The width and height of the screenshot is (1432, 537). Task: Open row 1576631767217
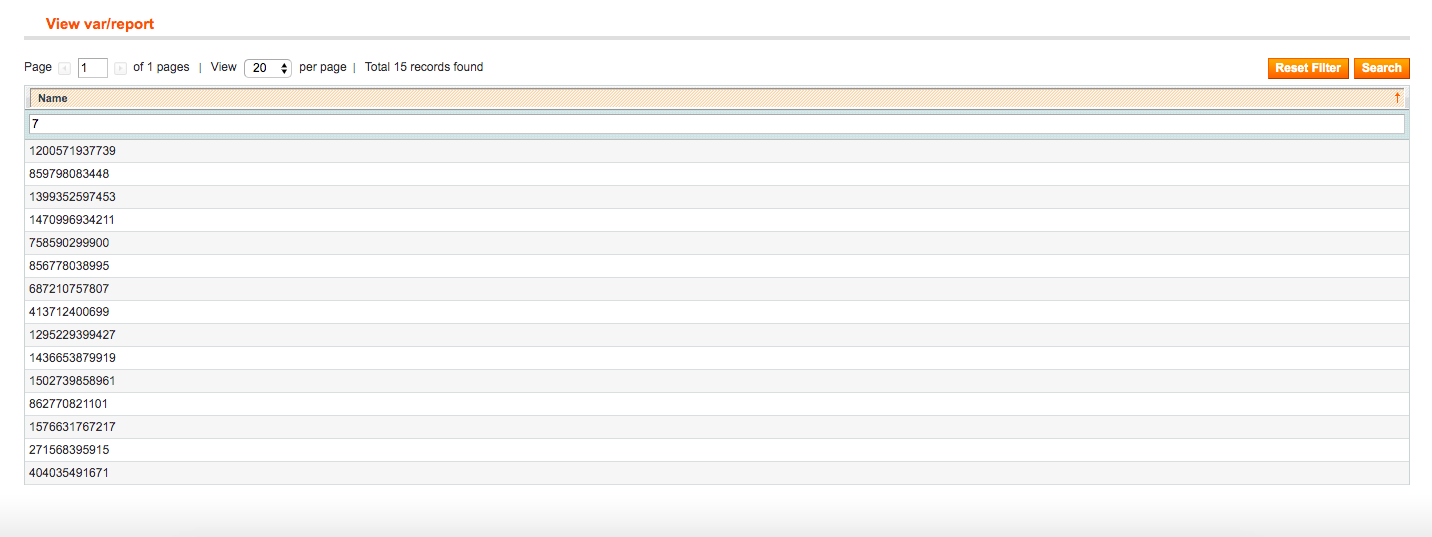click(x=717, y=427)
